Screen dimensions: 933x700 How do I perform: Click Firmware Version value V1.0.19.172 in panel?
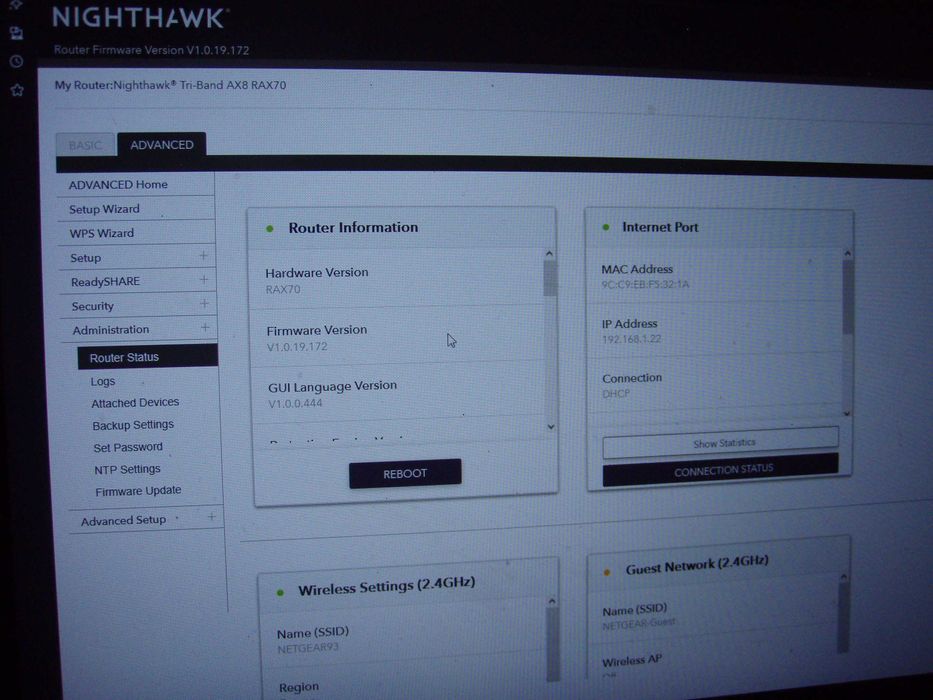coord(298,347)
